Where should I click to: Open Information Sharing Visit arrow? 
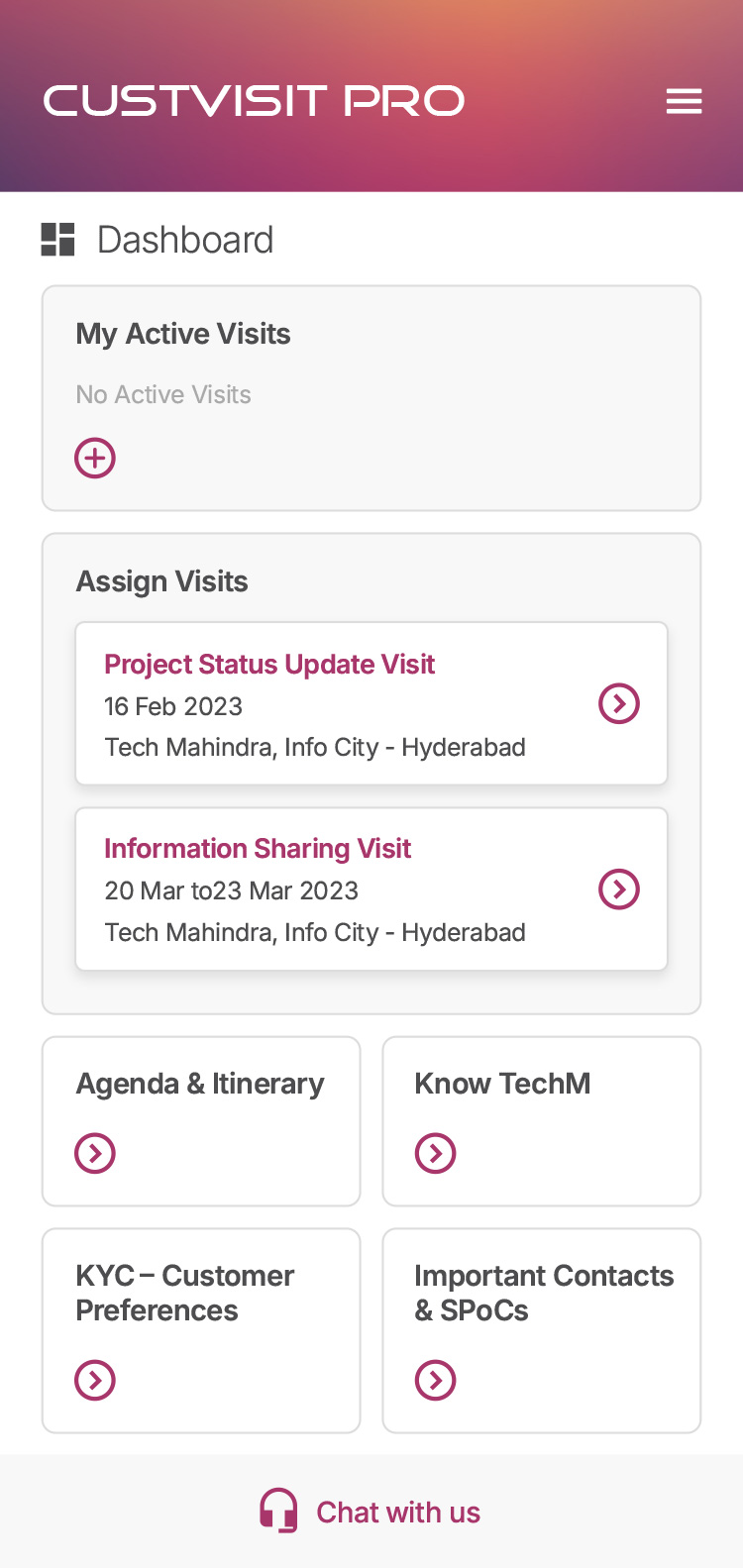tap(619, 889)
